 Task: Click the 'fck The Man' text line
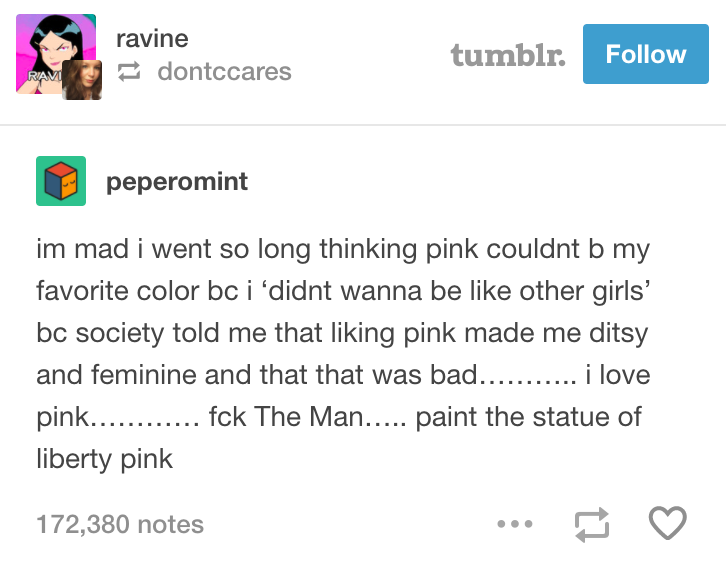(x=339, y=417)
